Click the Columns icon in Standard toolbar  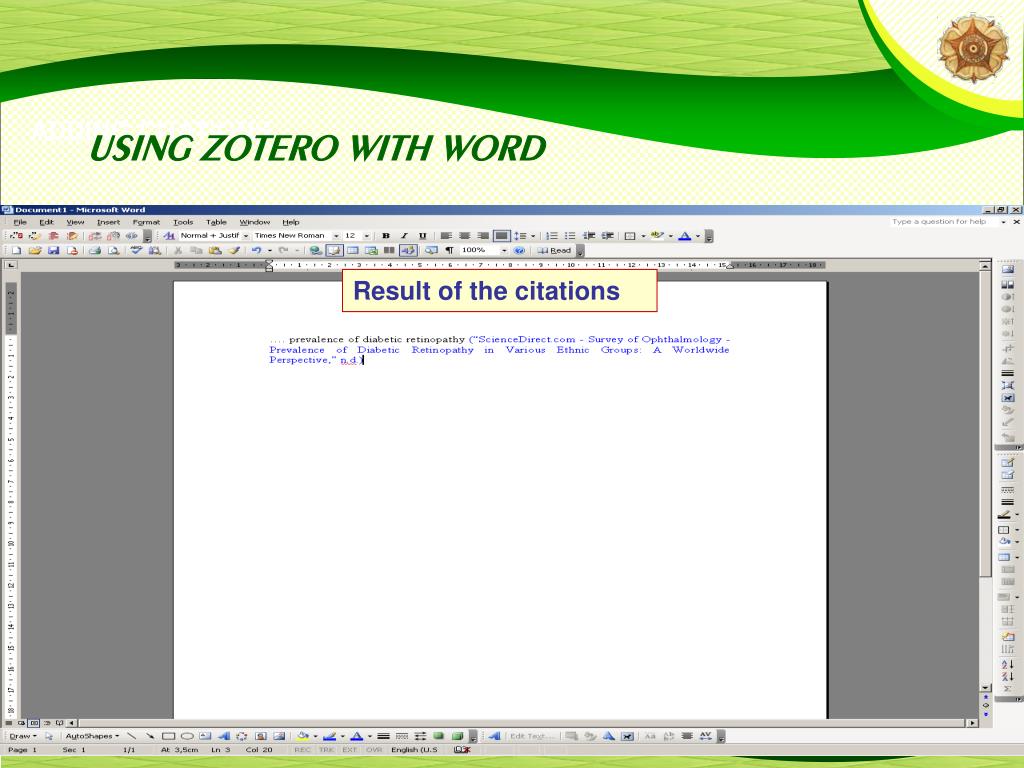coord(389,250)
